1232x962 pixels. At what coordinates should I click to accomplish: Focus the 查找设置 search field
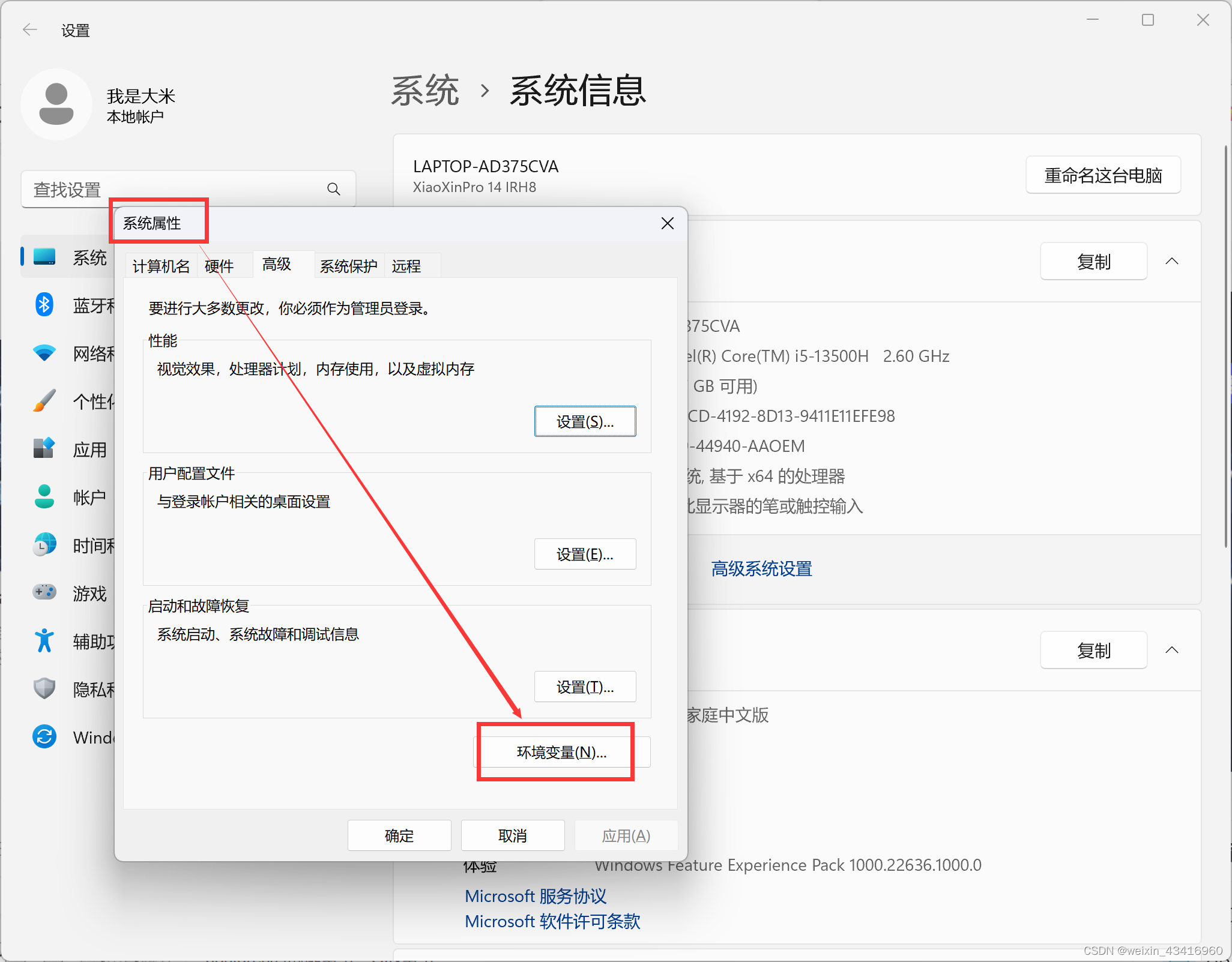click(189, 190)
